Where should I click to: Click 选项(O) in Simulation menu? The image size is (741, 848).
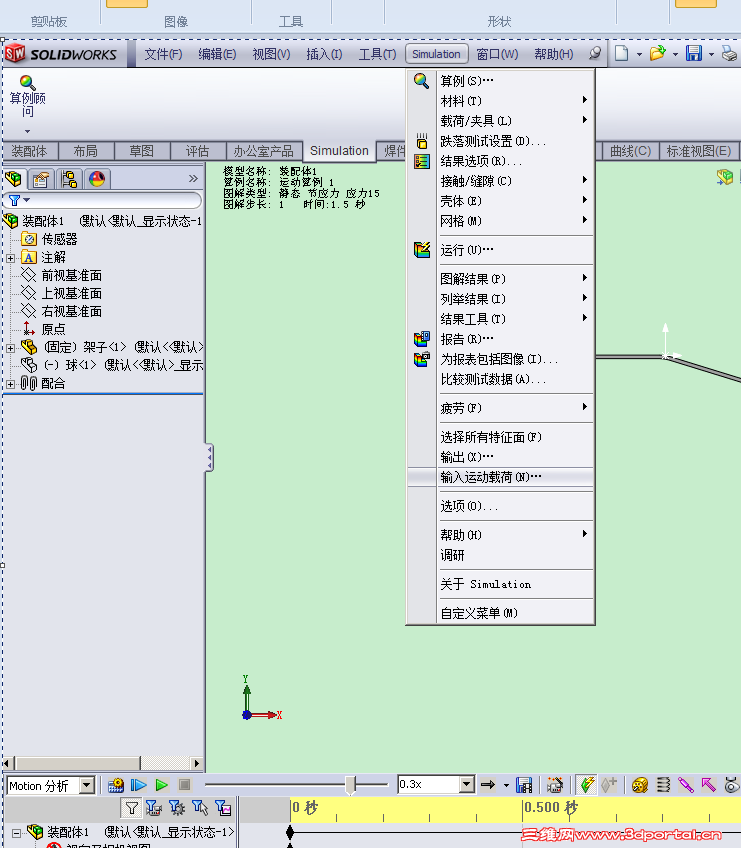click(x=500, y=506)
